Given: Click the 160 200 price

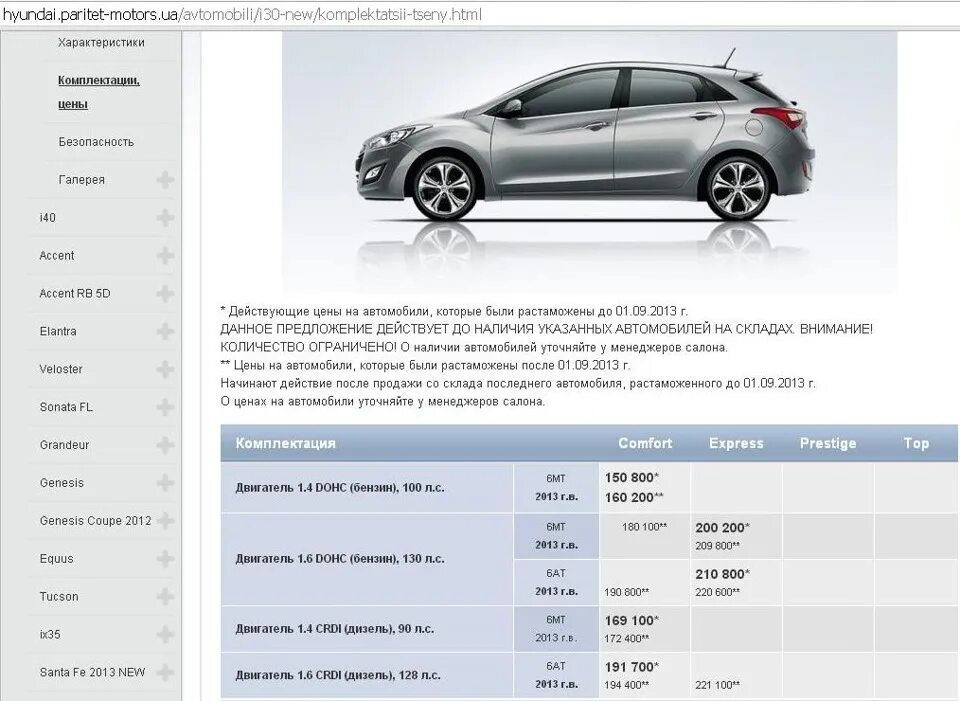Looking at the screenshot, I should [x=634, y=498].
